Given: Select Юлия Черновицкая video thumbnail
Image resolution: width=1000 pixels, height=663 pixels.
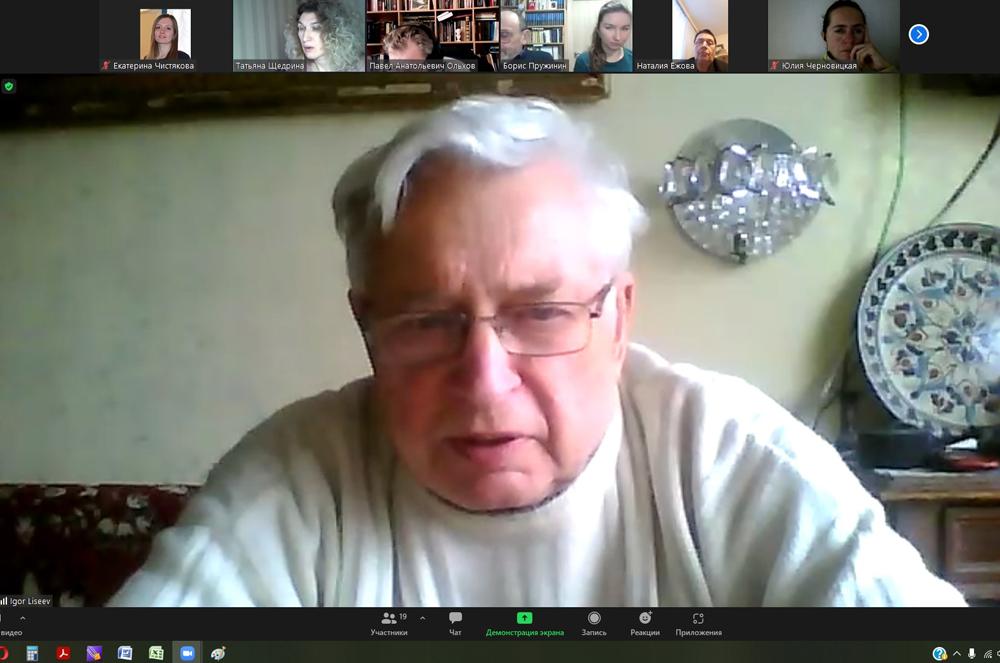Looking at the screenshot, I should [833, 36].
